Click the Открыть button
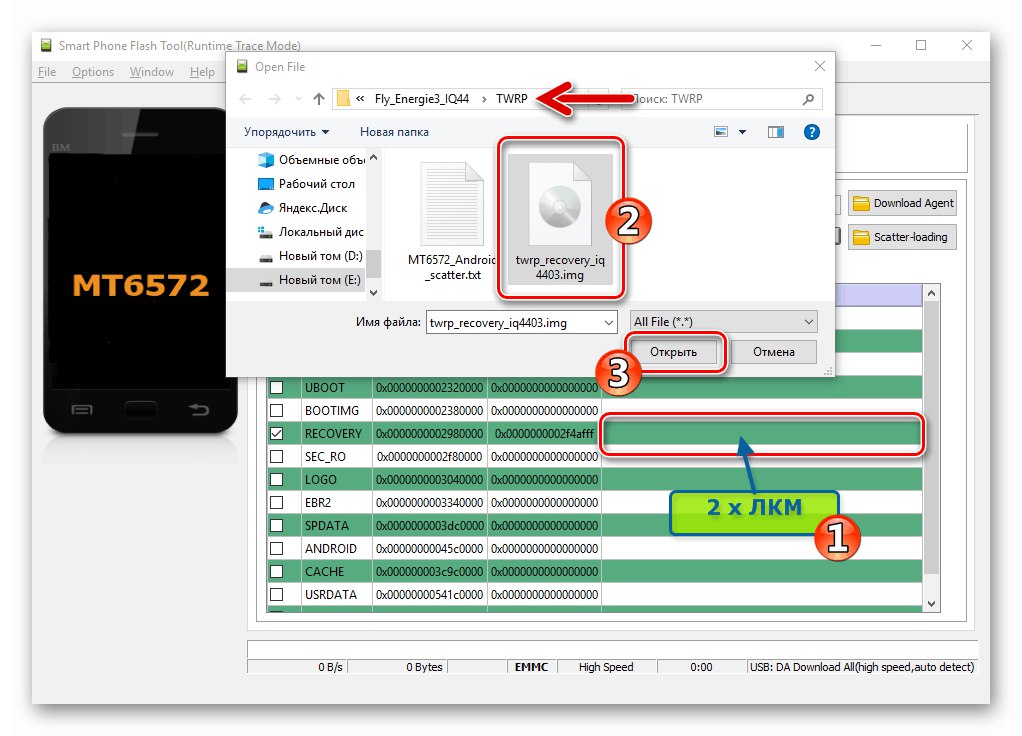1022x736 pixels. point(673,352)
